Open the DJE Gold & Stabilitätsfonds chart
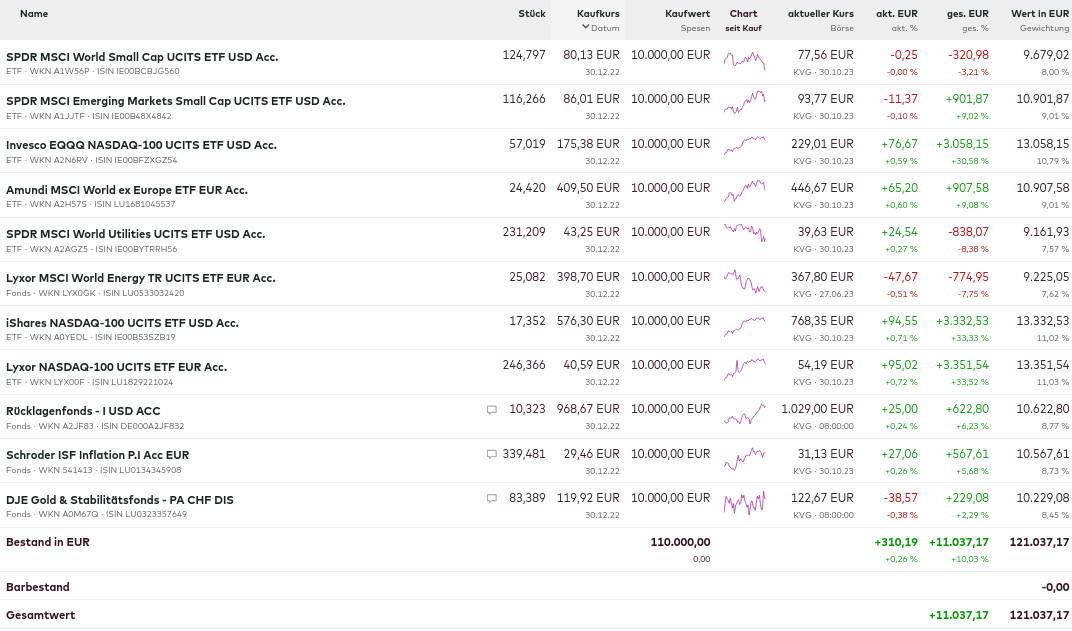The image size is (1072, 631). coord(744,500)
